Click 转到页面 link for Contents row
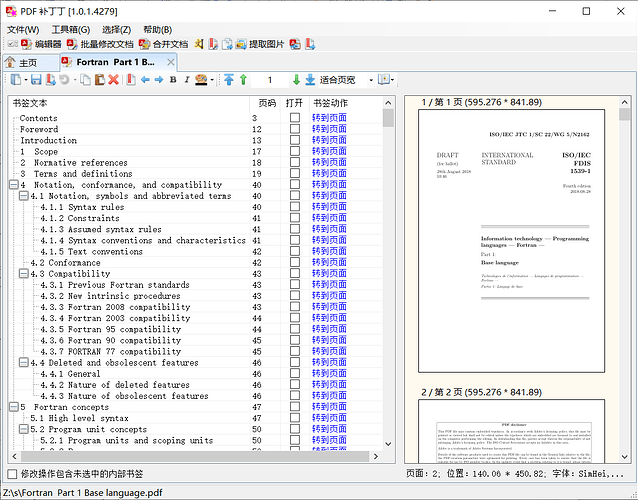 [x=329, y=118]
